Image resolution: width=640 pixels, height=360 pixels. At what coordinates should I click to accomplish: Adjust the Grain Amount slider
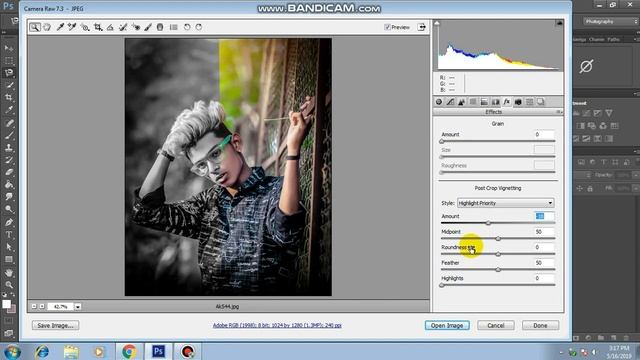pyautogui.click(x=442, y=141)
